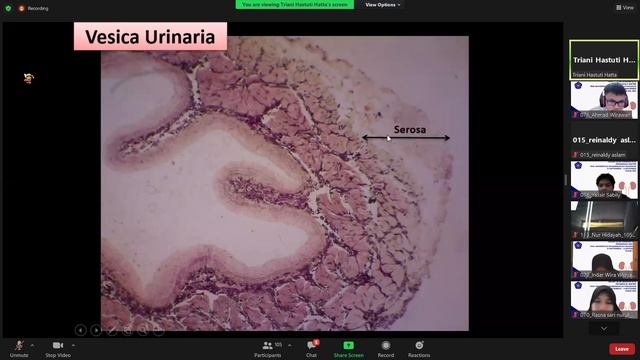Click the Record button
Screen dimensions: 640x360
pos(386,349)
